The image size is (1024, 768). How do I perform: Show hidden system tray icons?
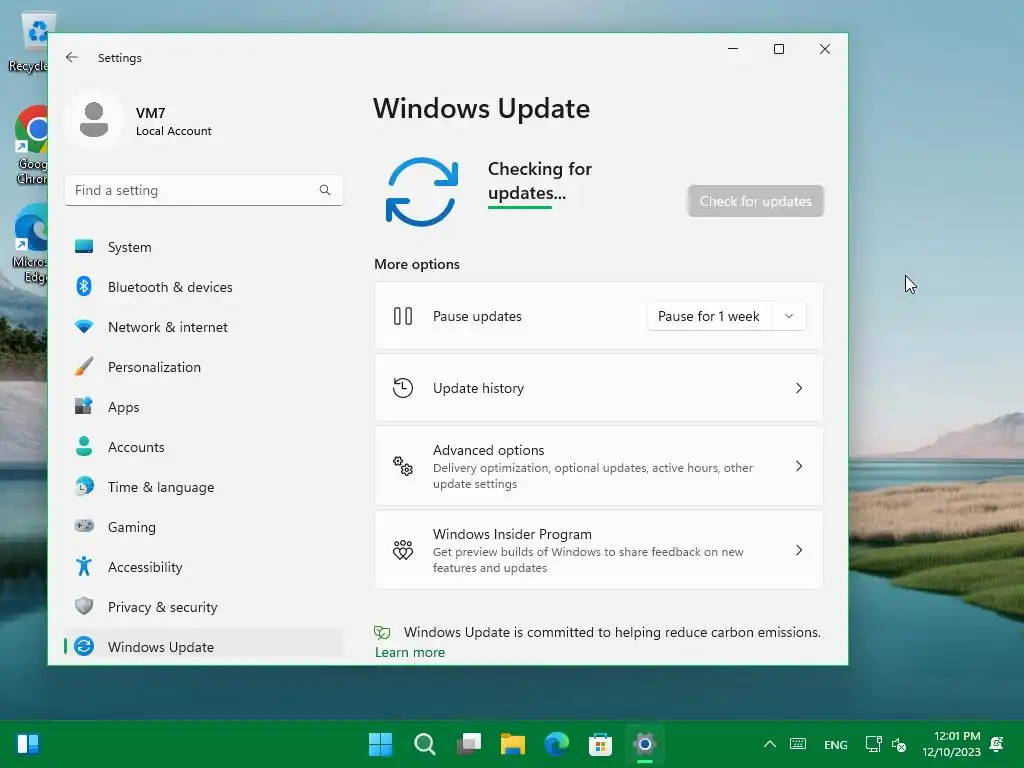click(x=770, y=744)
